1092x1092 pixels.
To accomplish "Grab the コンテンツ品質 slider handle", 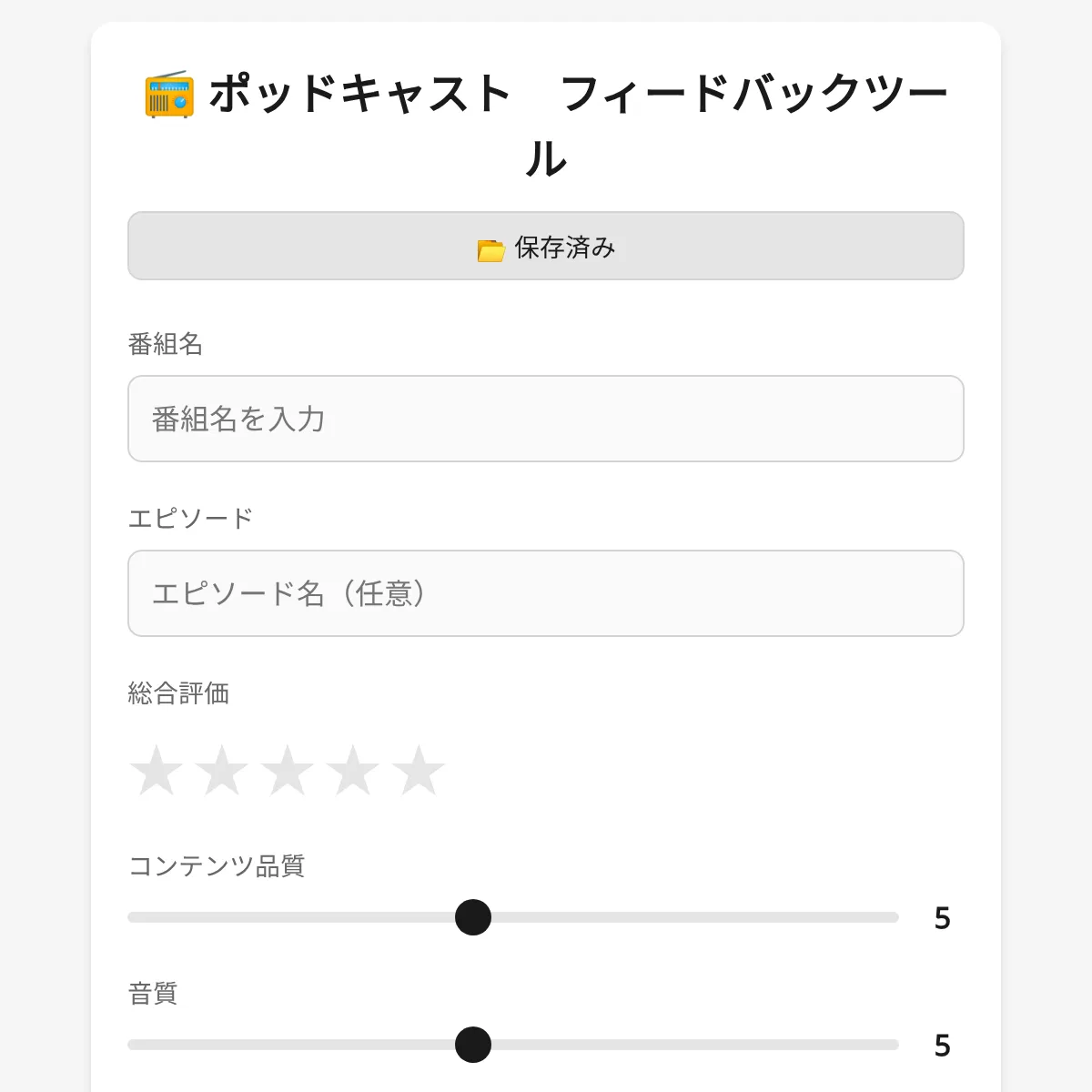I will (x=473, y=917).
